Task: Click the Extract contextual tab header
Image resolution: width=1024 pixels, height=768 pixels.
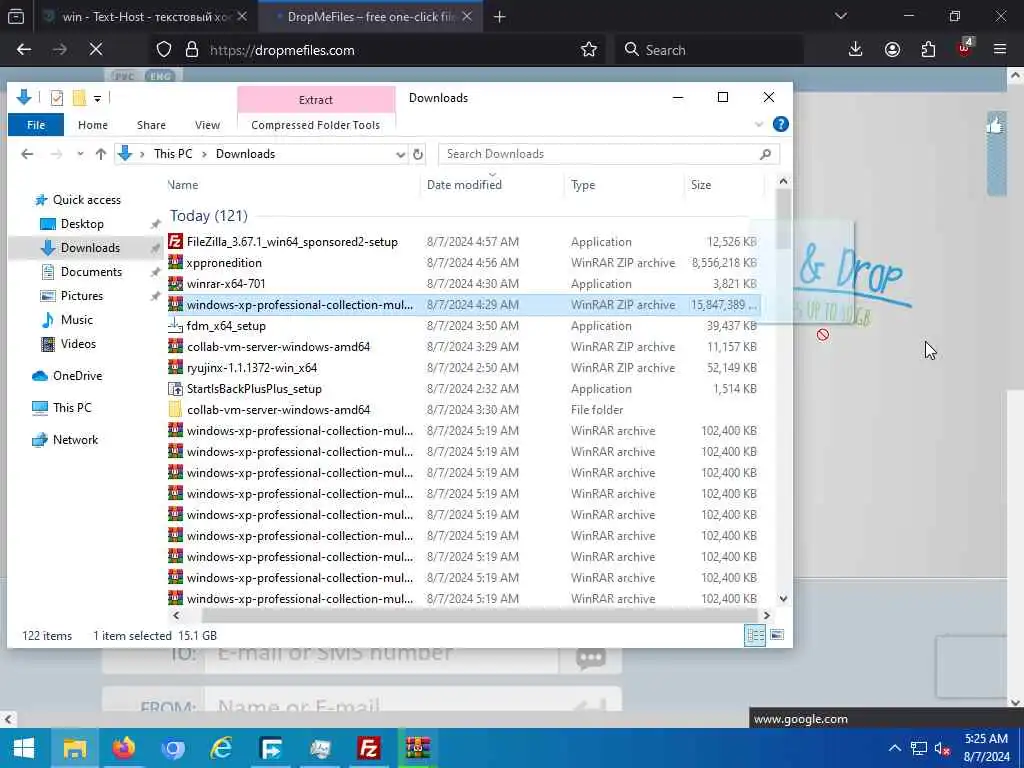Action: coord(316,100)
